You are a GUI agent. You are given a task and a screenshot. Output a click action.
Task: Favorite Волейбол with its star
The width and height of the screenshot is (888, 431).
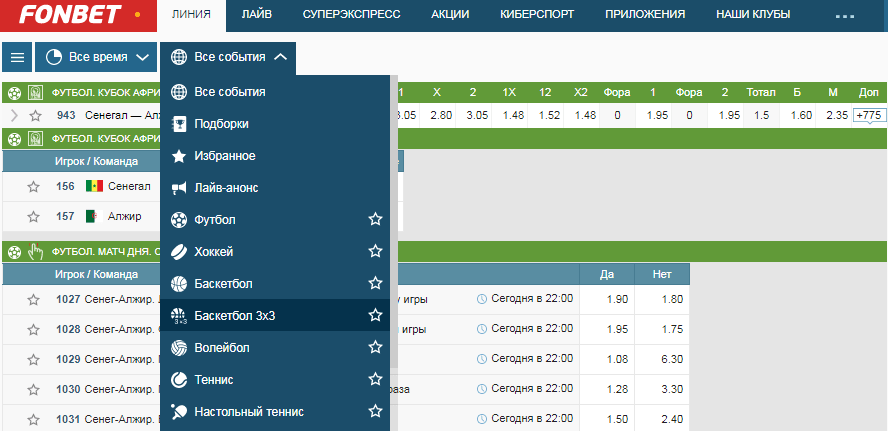[x=375, y=347]
